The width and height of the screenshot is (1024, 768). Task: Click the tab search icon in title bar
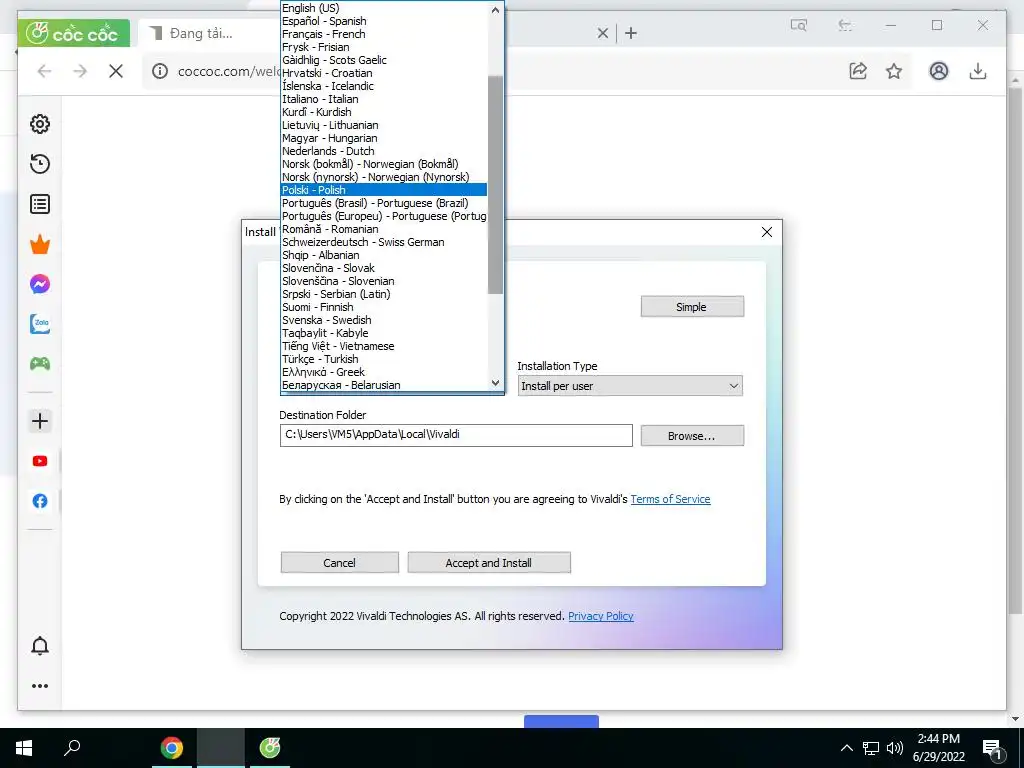point(799,25)
